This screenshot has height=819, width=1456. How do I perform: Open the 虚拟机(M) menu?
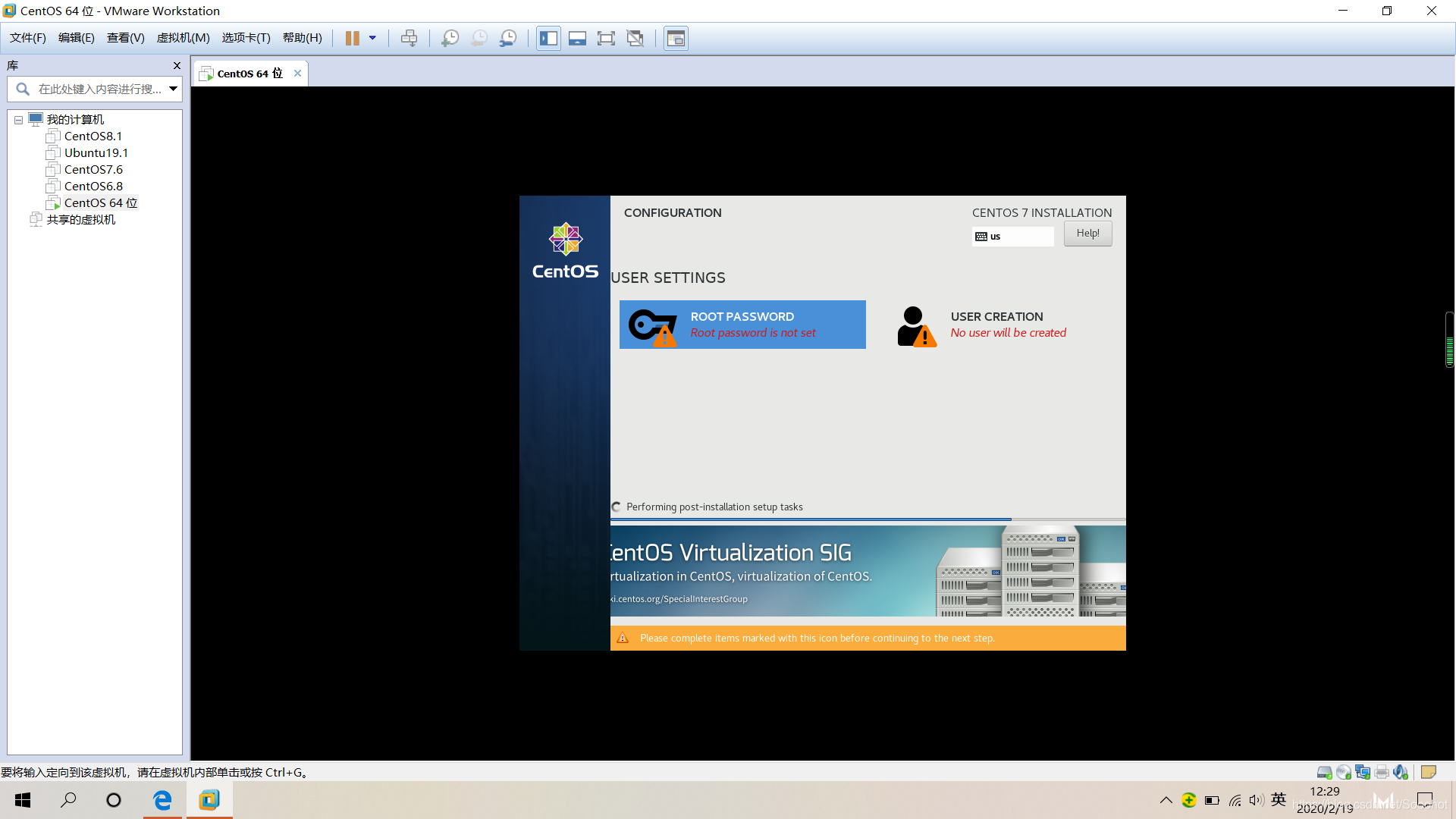coord(184,38)
